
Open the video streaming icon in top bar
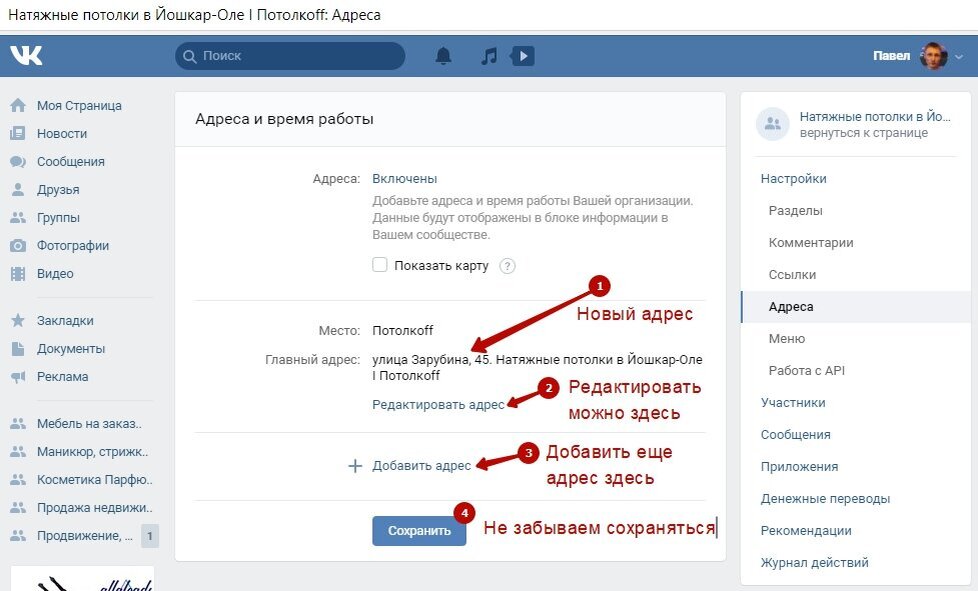tap(523, 55)
